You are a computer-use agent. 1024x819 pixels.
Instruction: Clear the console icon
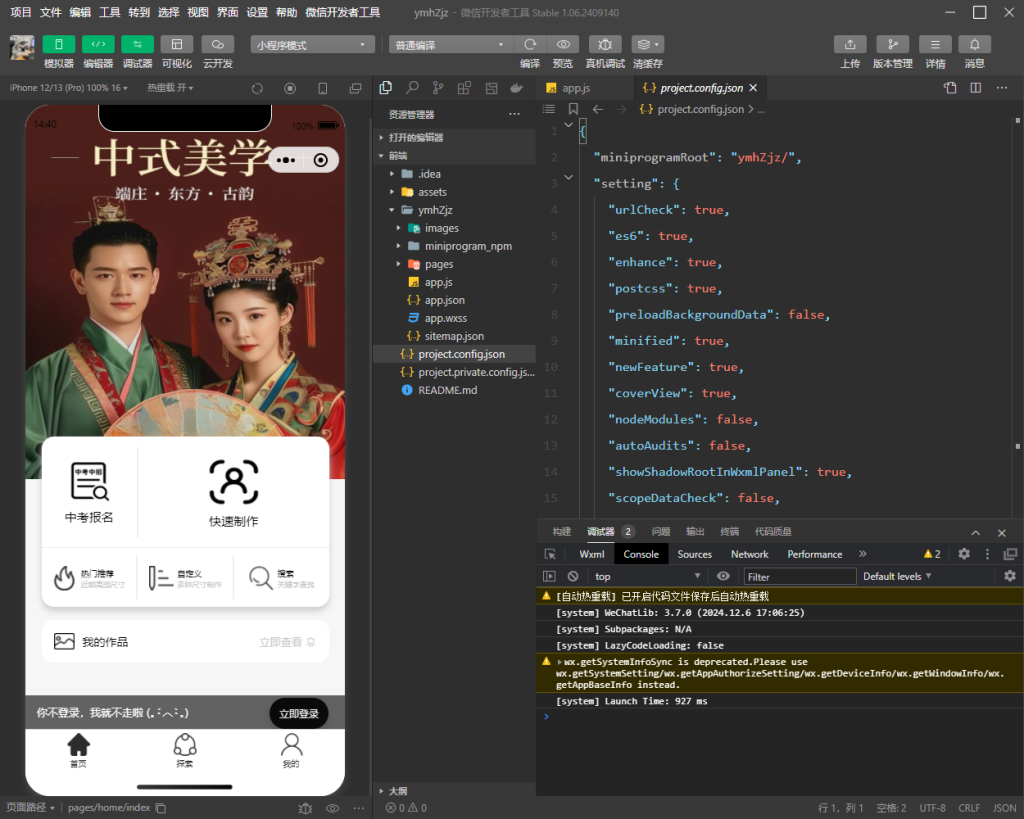[x=573, y=576]
